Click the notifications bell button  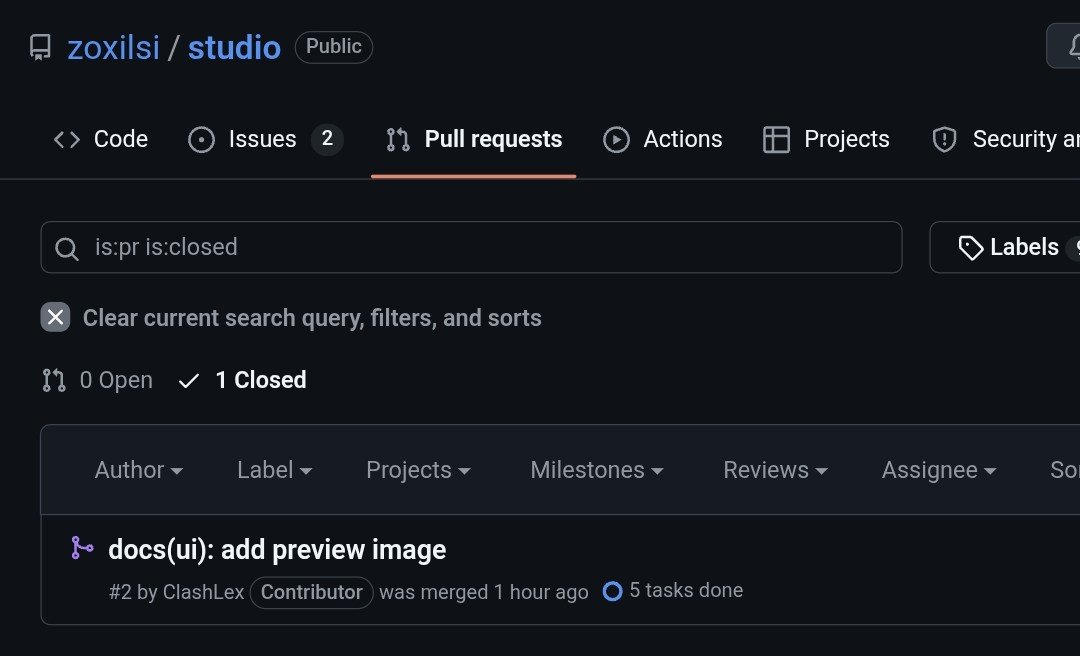(x=1064, y=46)
